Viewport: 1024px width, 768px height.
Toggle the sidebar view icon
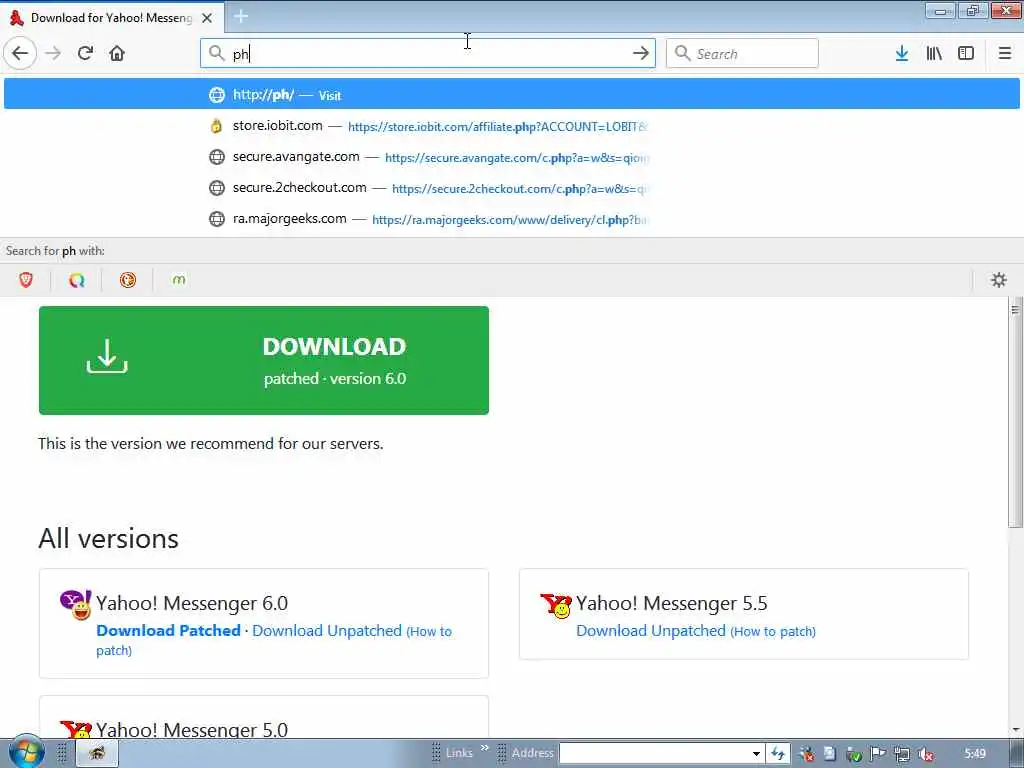pos(966,53)
